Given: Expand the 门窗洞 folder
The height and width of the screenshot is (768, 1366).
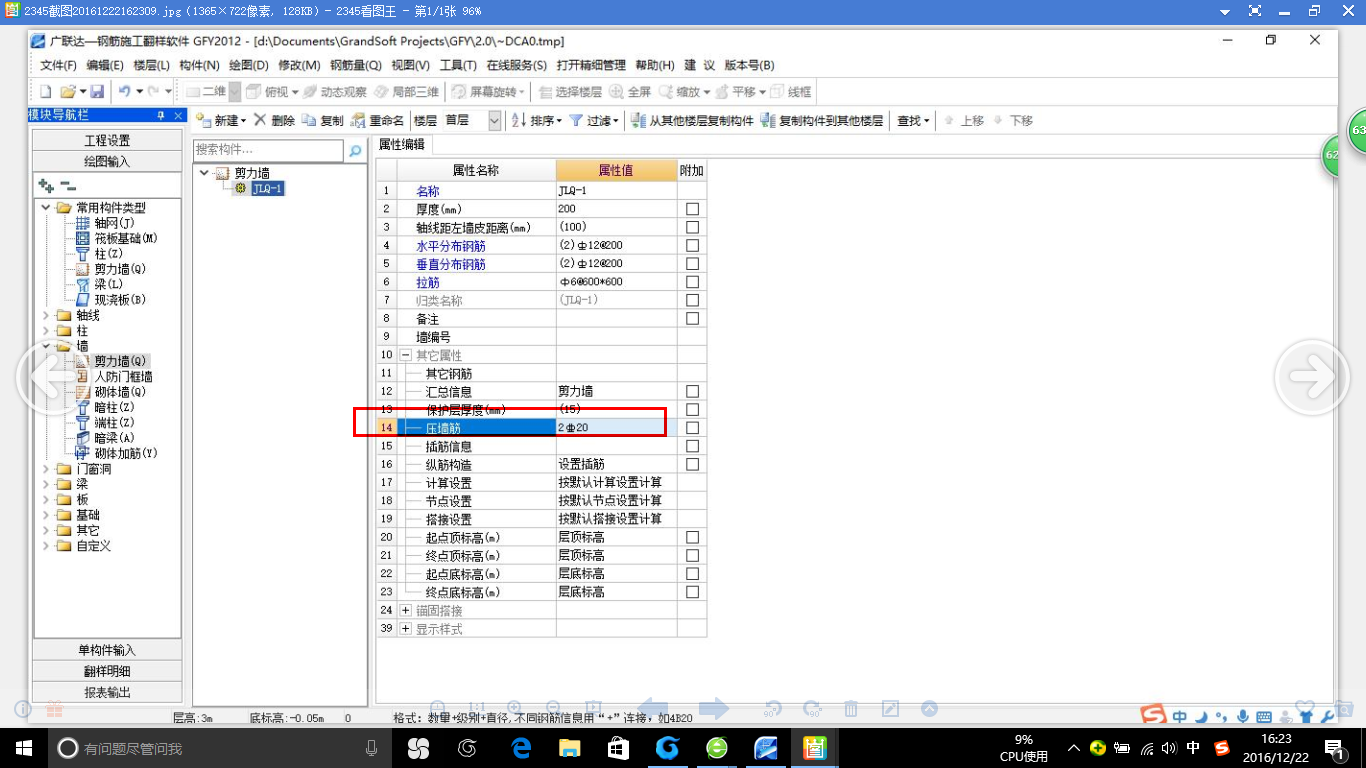Looking at the screenshot, I should pyautogui.click(x=46, y=469).
